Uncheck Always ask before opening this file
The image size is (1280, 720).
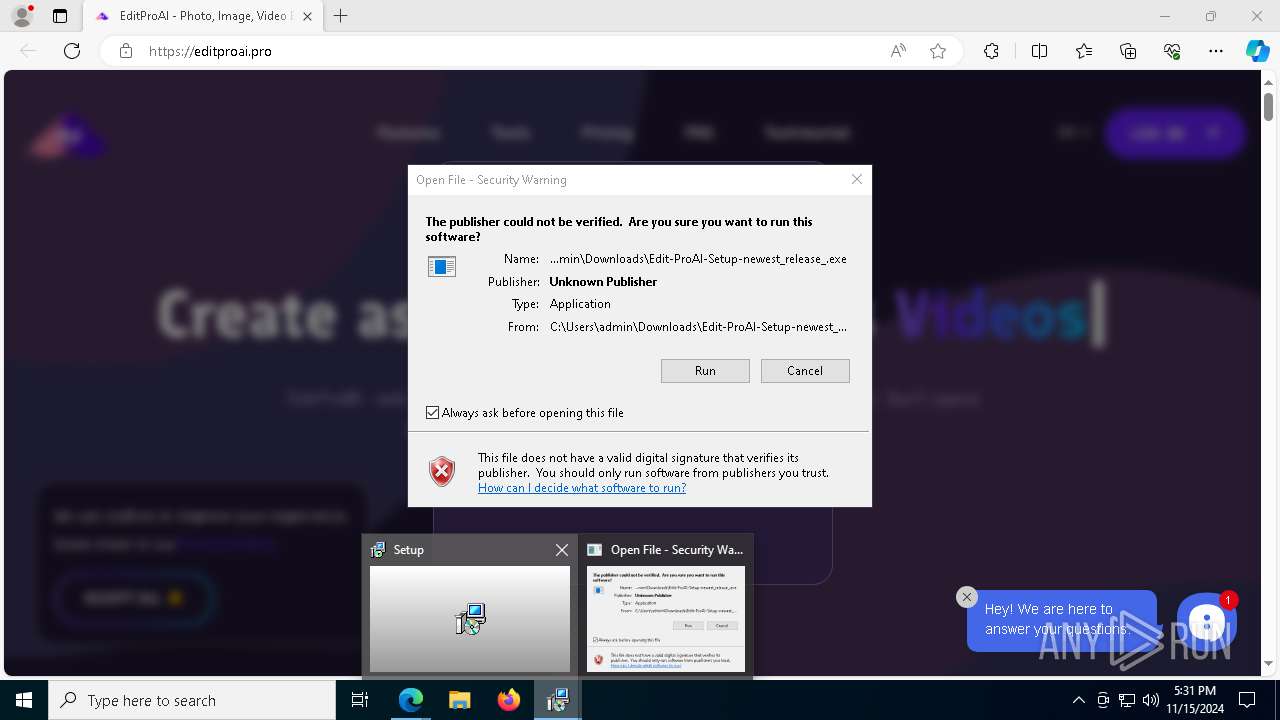(433, 413)
